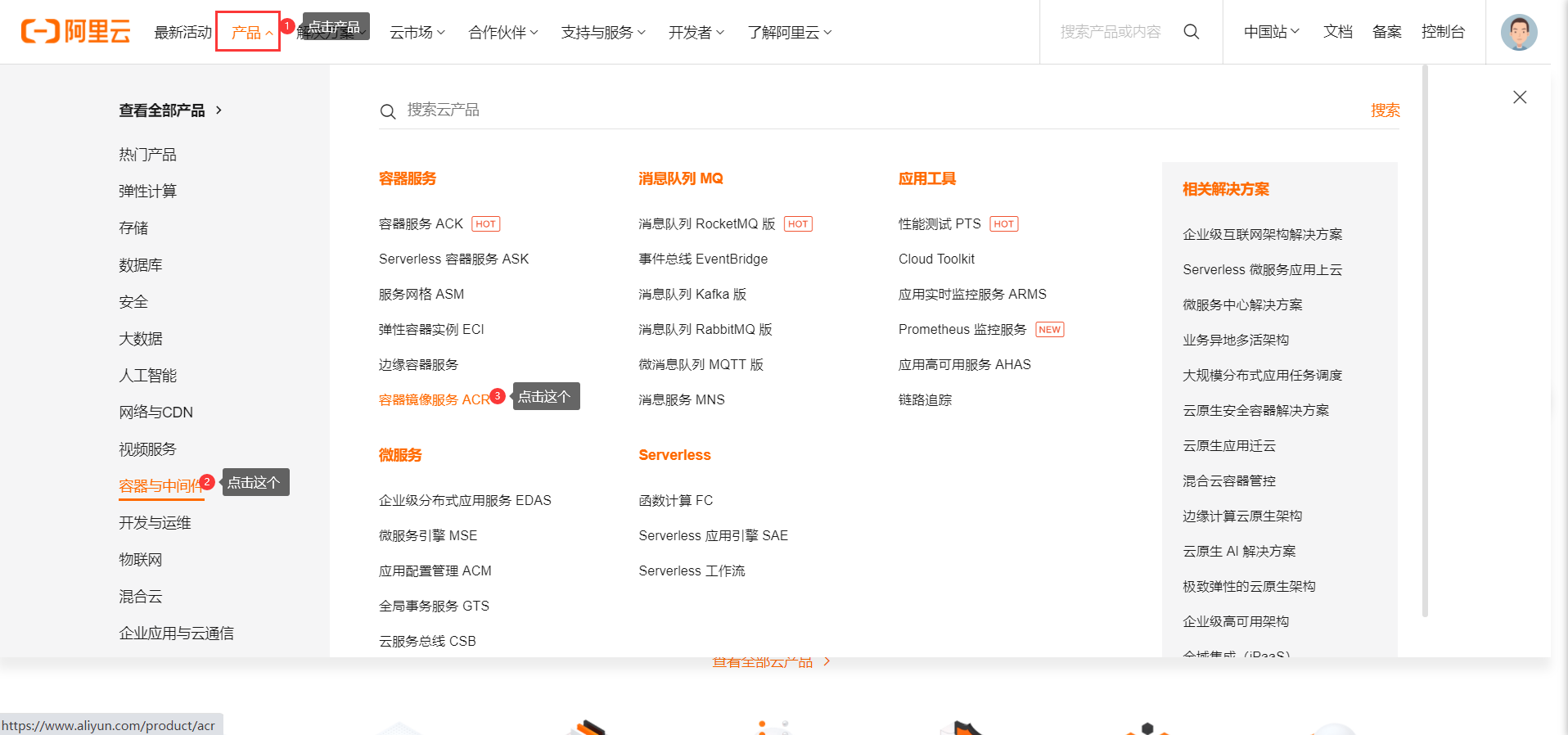Screen dimensions: 1568x735
Task: Select the 企业应用与云通信 category
Action: click(176, 633)
